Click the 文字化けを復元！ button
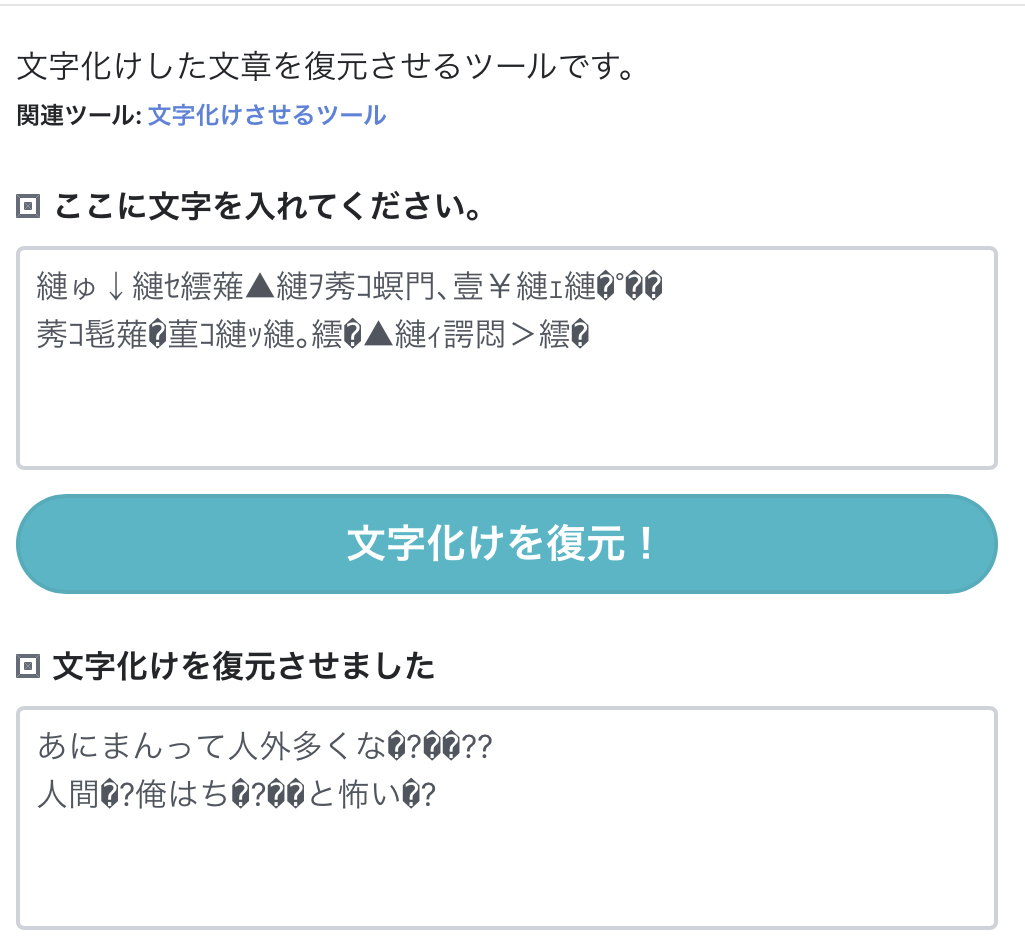 [507, 544]
